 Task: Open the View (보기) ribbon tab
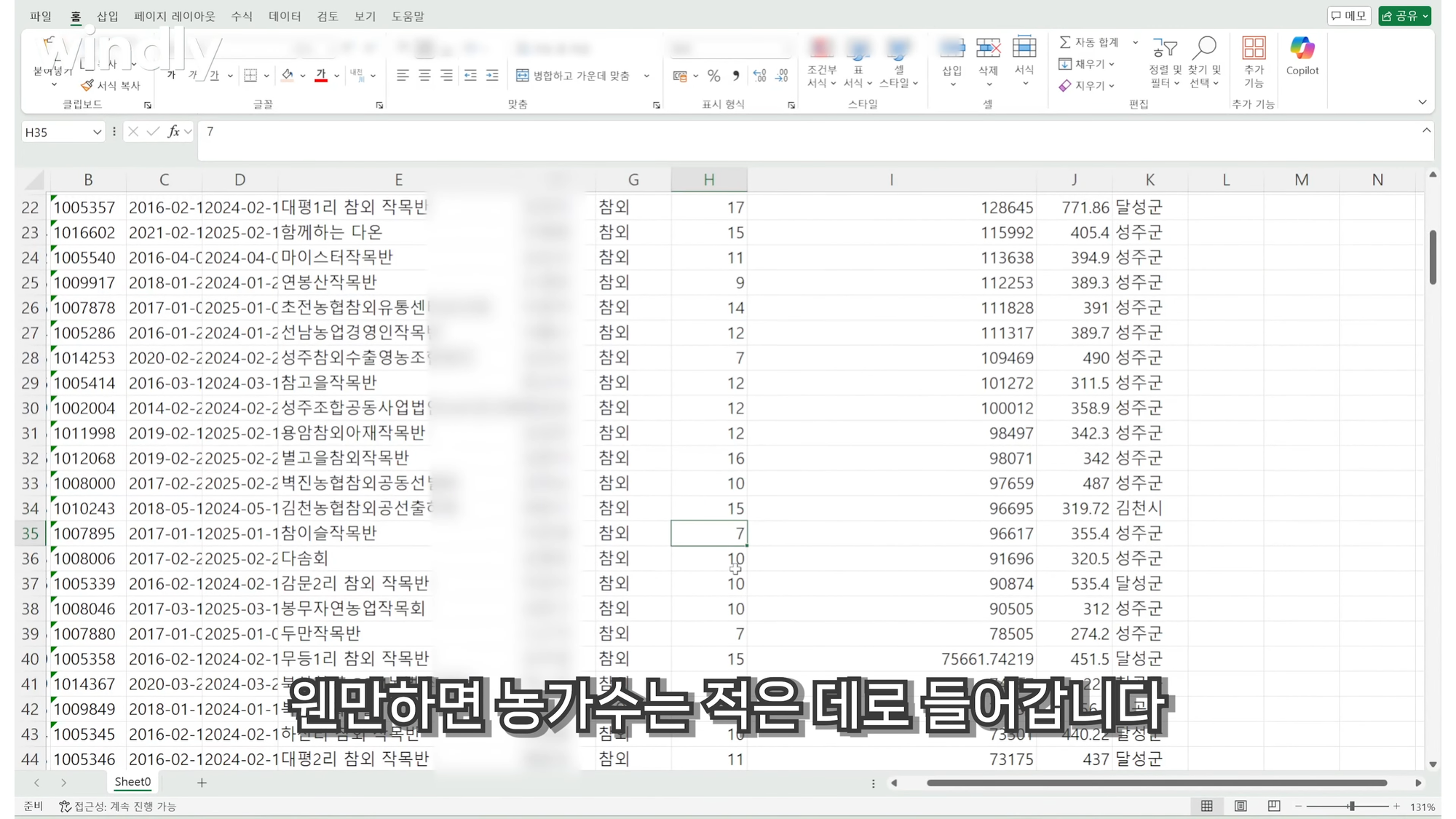tap(365, 16)
